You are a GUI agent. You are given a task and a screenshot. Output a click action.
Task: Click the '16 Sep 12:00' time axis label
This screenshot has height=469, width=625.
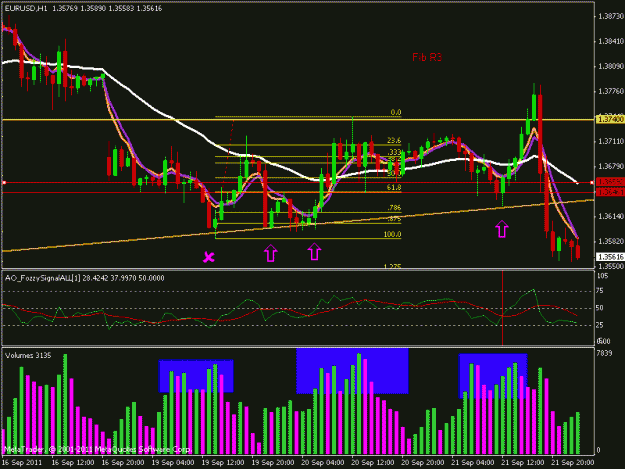(x=73, y=463)
